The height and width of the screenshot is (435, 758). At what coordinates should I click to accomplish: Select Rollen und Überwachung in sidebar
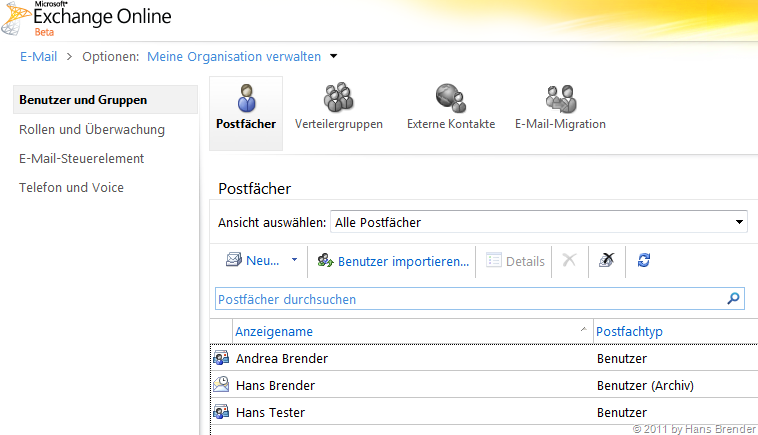pyautogui.click(x=92, y=129)
